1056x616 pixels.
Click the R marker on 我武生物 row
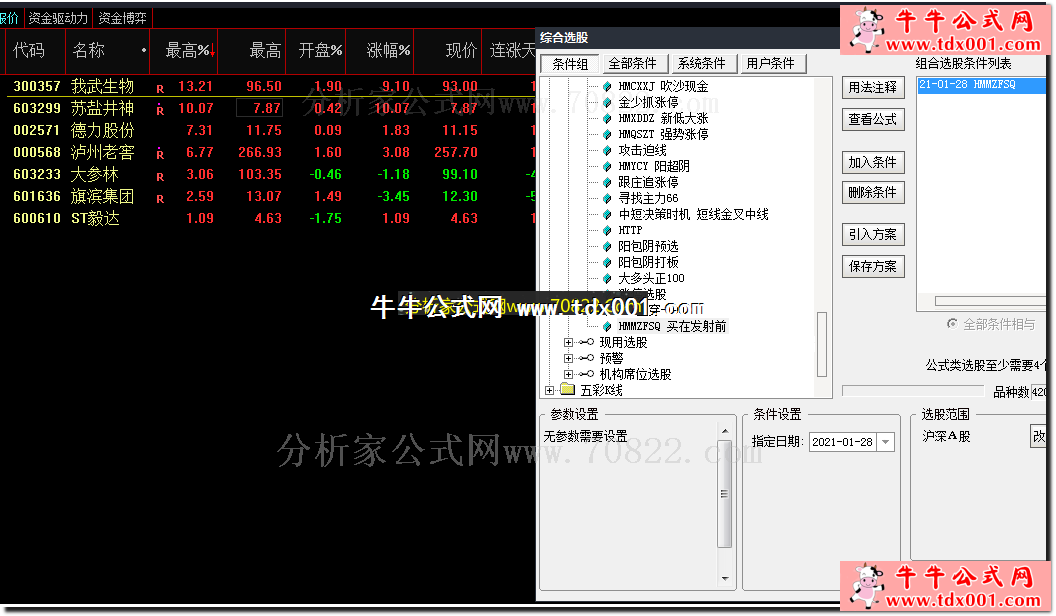point(160,88)
